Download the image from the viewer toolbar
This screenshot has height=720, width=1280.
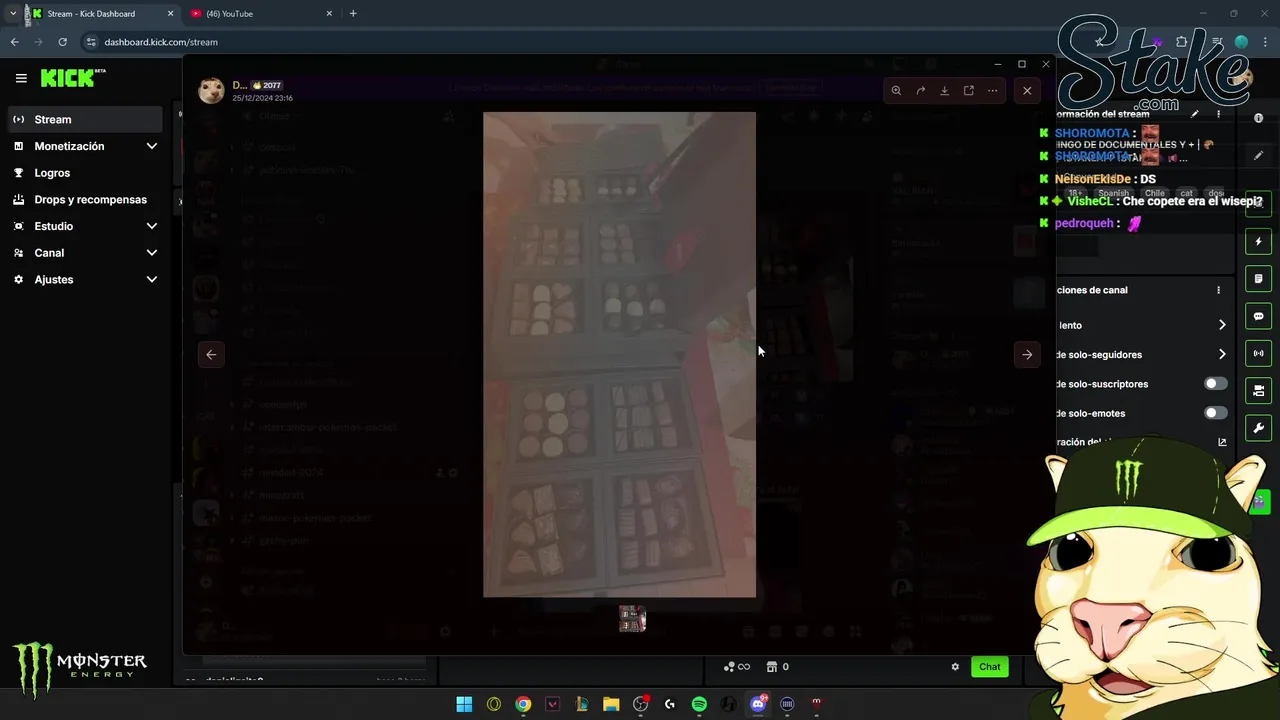(x=944, y=91)
